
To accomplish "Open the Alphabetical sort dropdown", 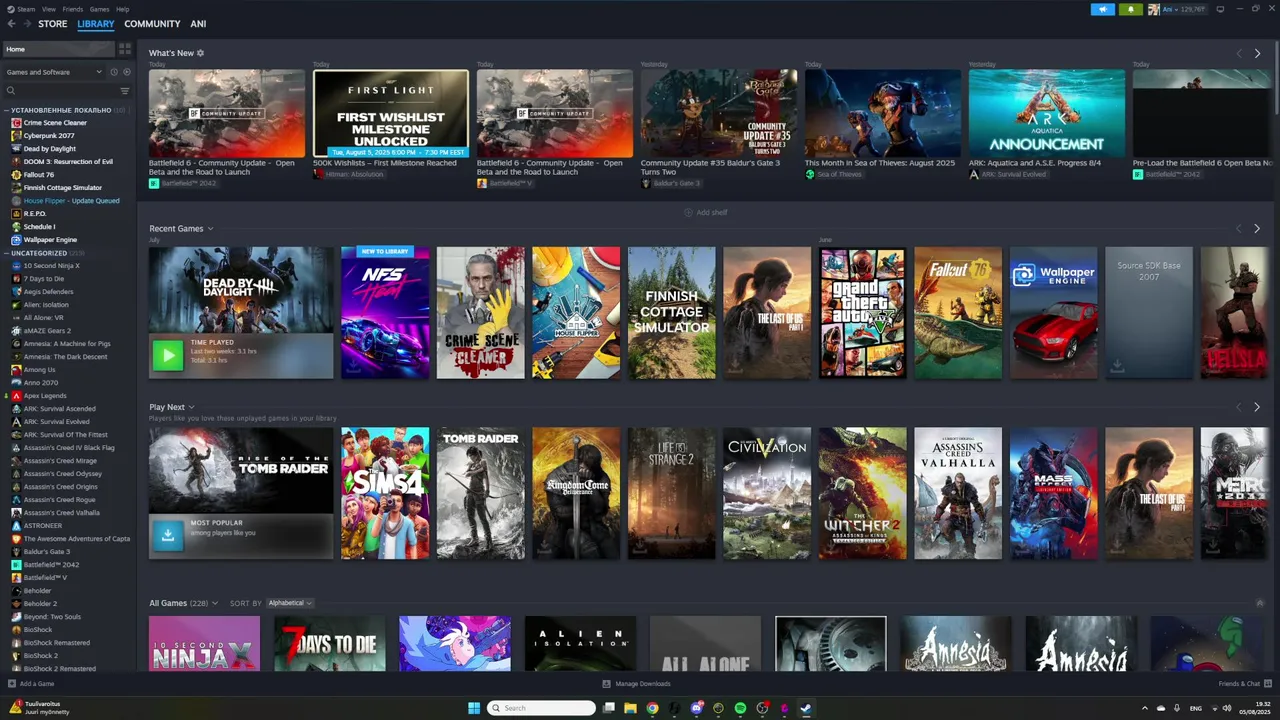I will [x=289, y=603].
